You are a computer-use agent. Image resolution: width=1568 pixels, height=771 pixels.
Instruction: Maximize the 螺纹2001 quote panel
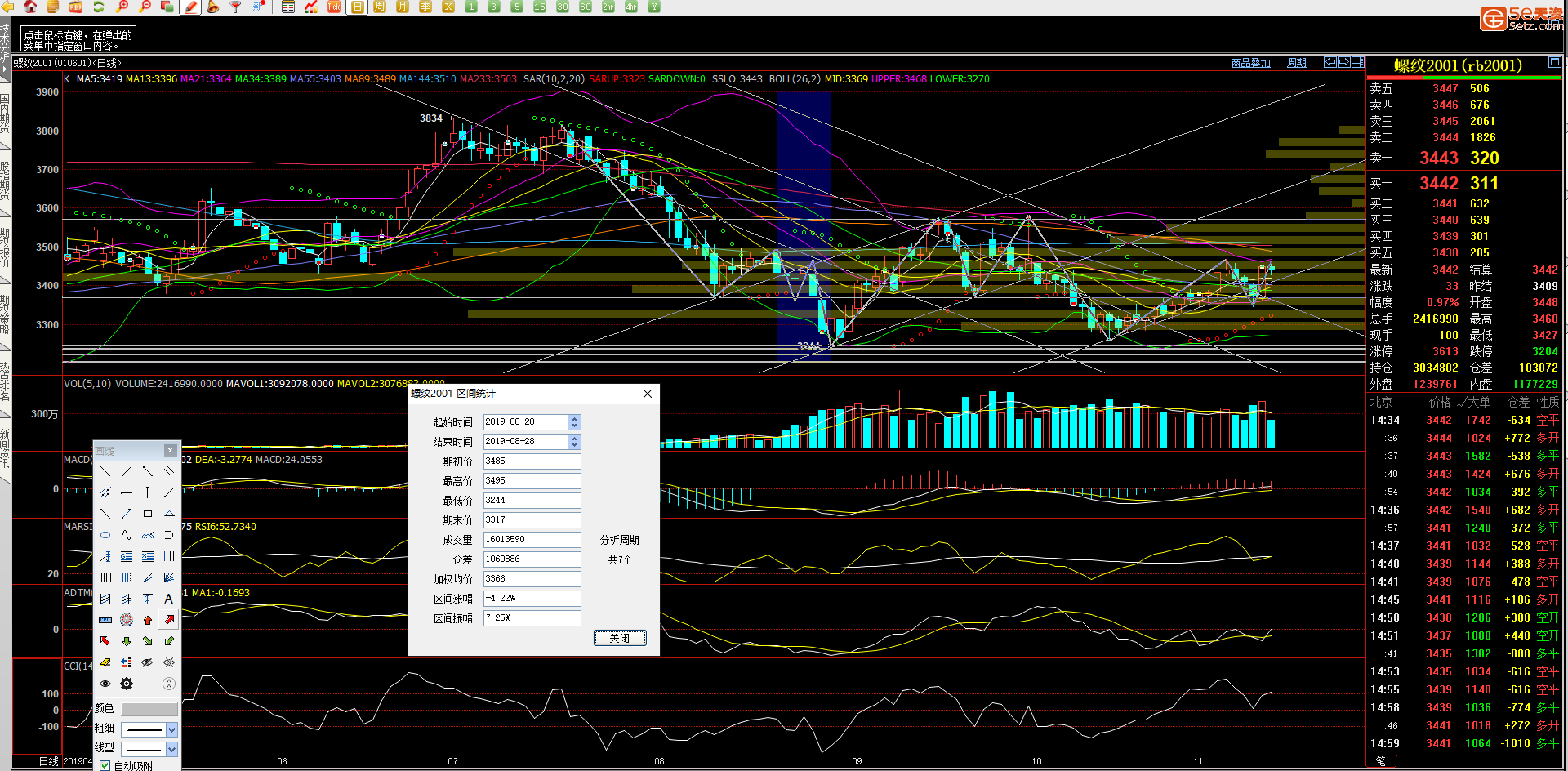pyautogui.click(x=1554, y=63)
